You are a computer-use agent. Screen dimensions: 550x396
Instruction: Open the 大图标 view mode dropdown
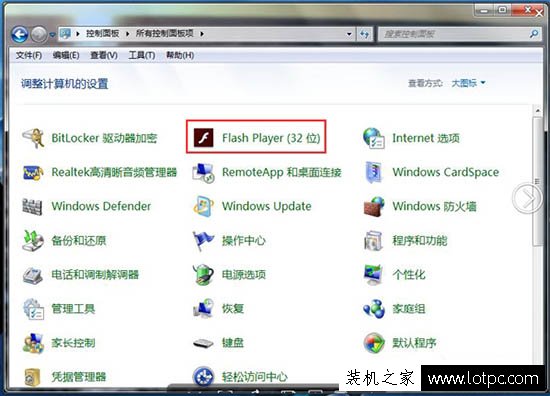point(468,83)
